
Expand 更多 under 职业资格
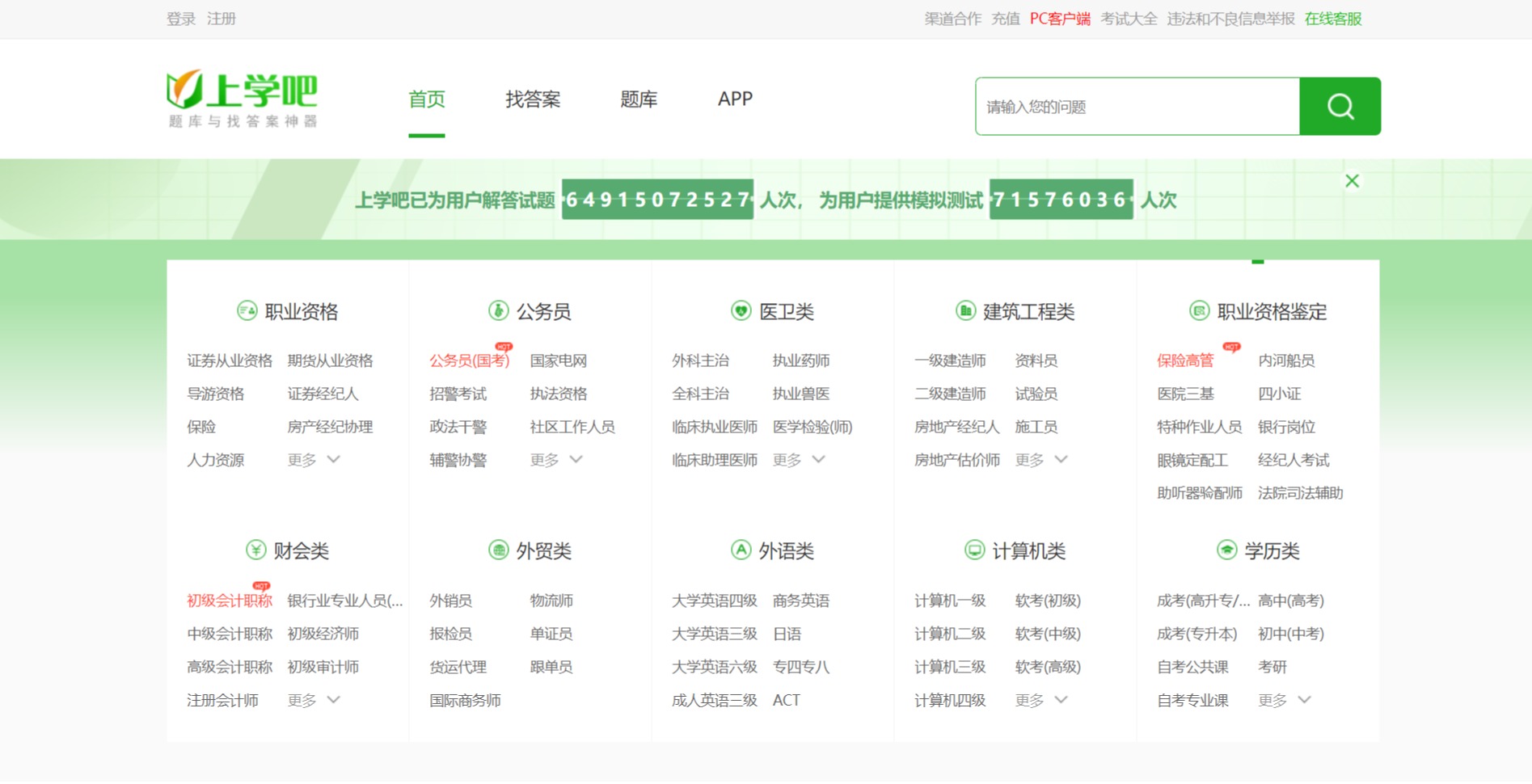pos(314,460)
